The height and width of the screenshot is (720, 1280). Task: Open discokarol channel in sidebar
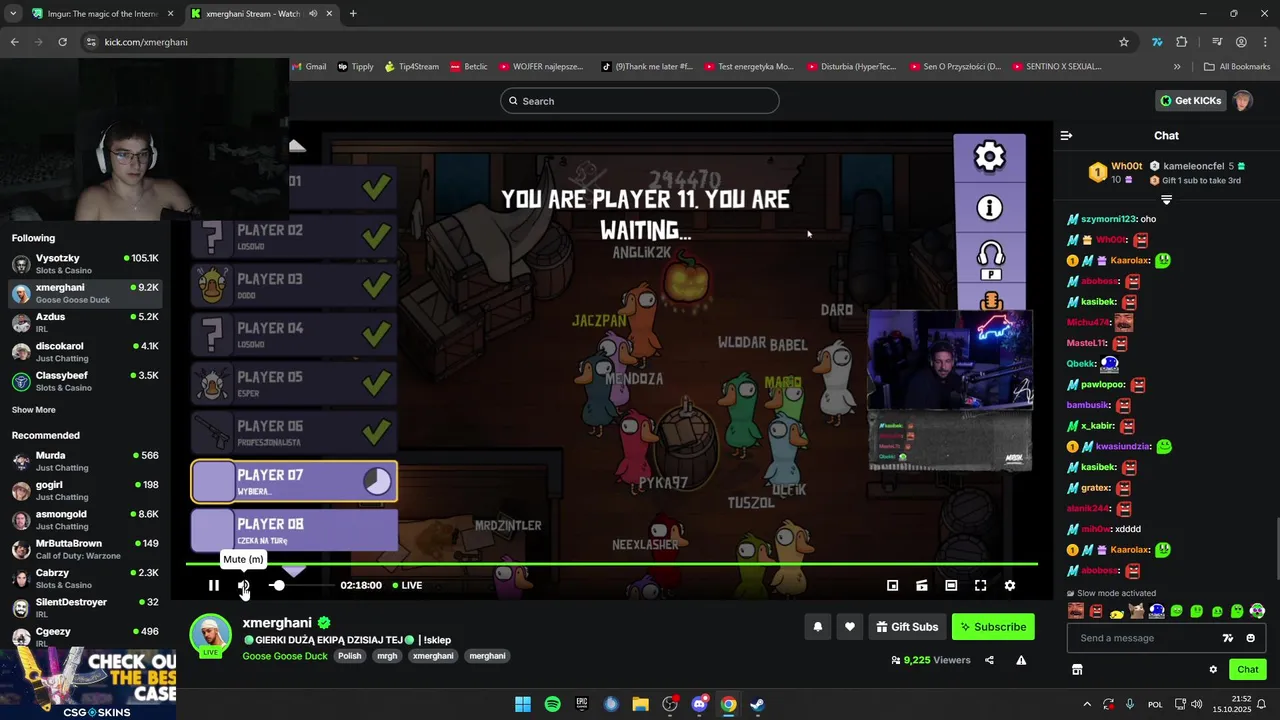click(86, 352)
